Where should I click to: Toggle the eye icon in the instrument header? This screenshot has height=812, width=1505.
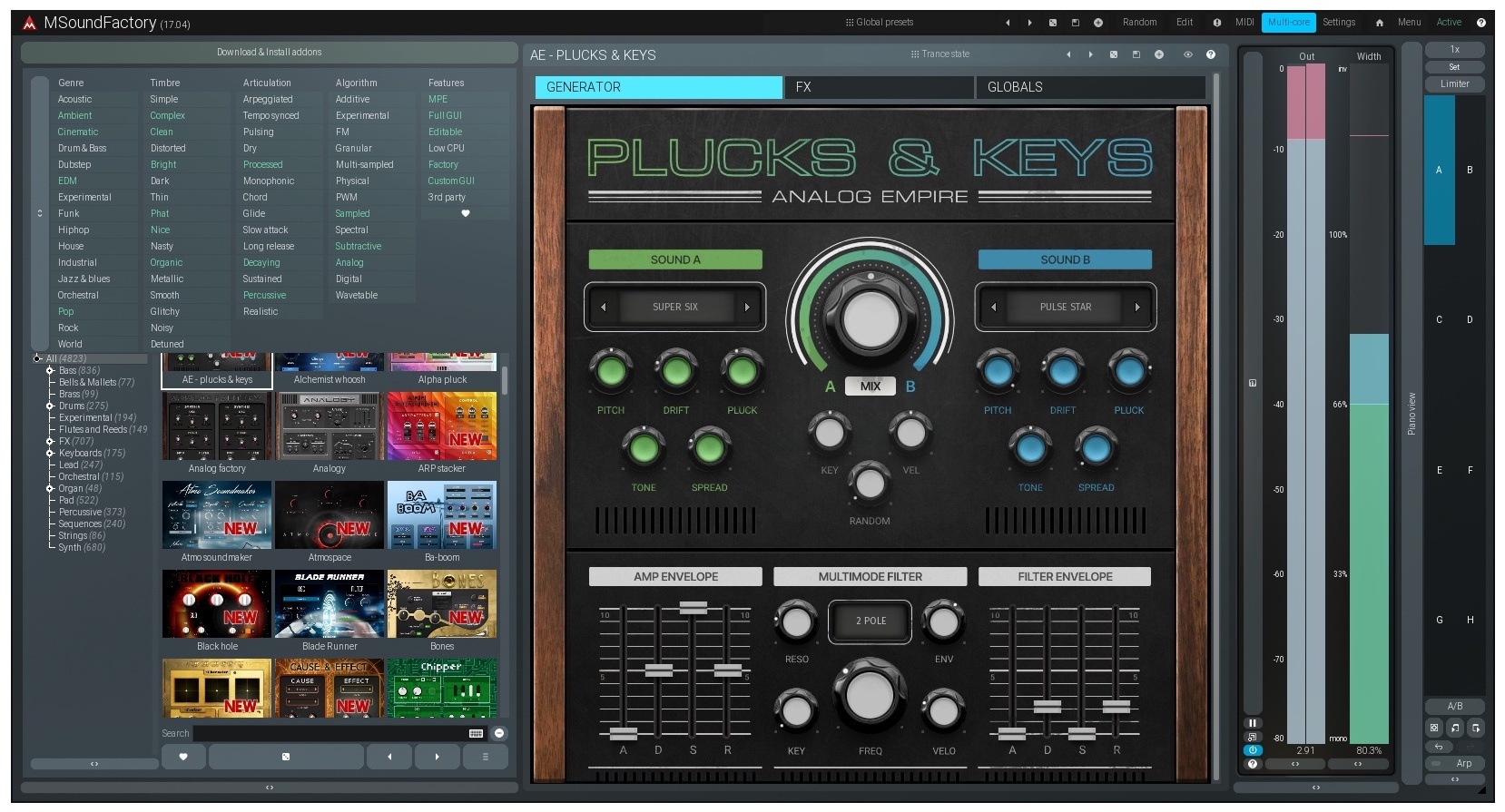[1187, 54]
